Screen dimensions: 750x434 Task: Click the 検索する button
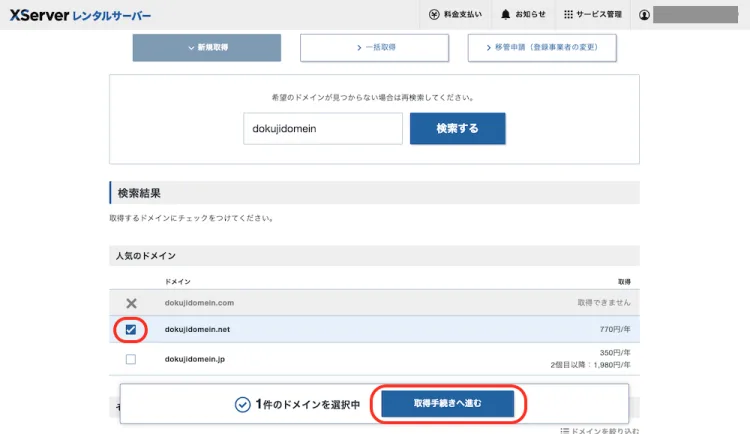pos(457,128)
